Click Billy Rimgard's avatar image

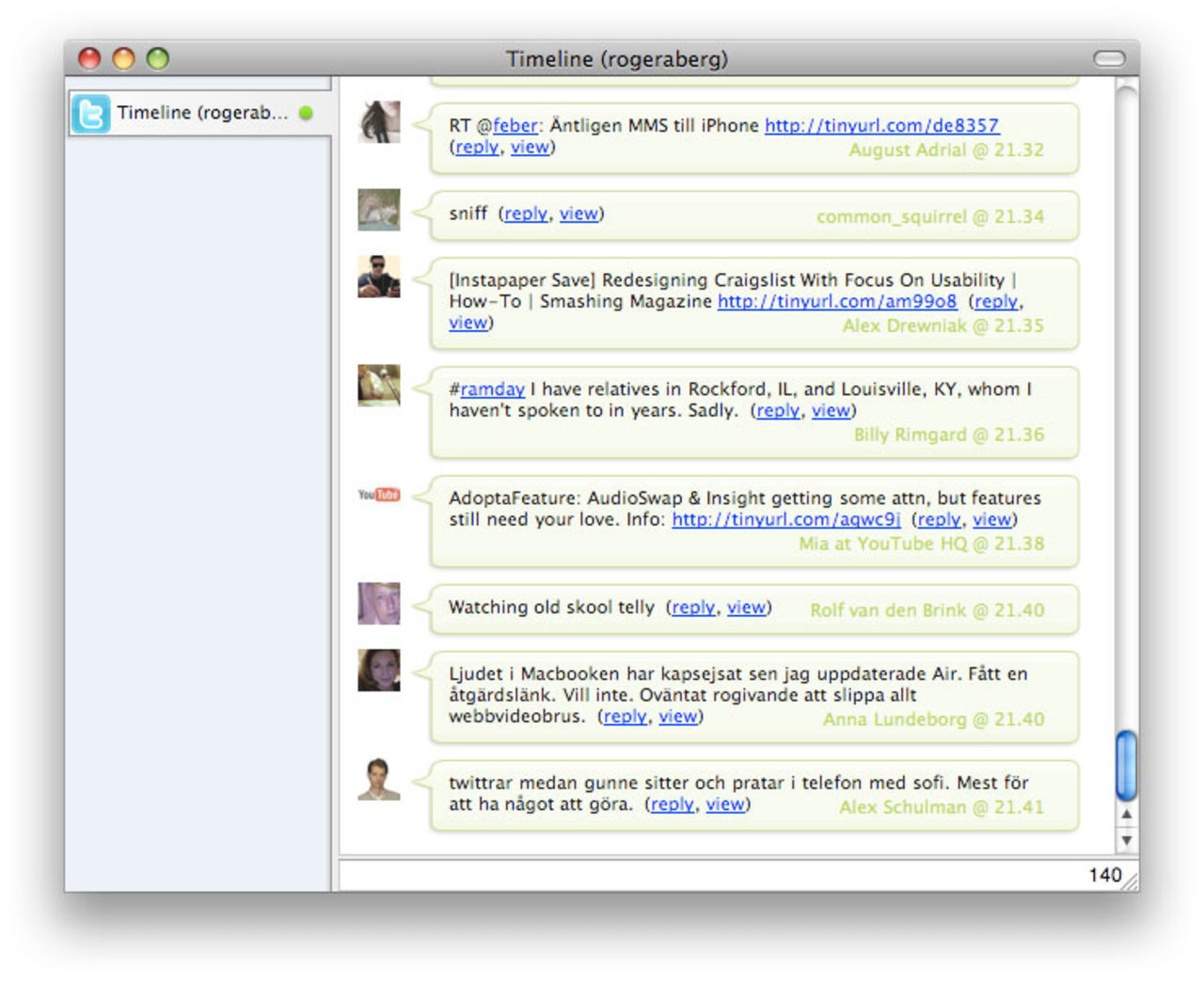379,386
